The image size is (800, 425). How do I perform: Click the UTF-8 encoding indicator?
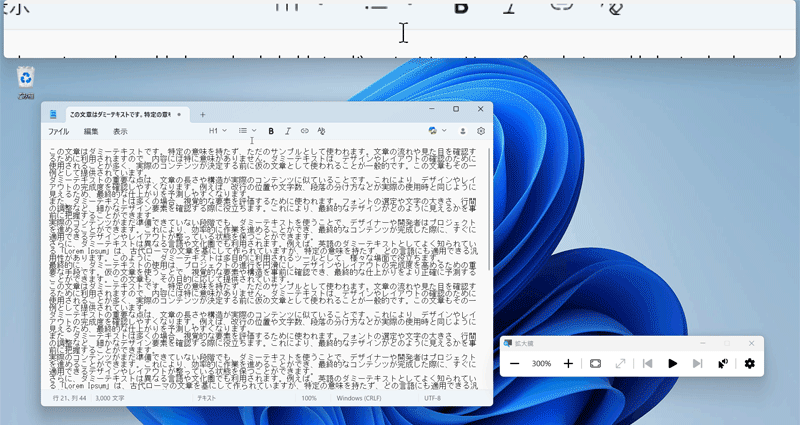(432, 398)
